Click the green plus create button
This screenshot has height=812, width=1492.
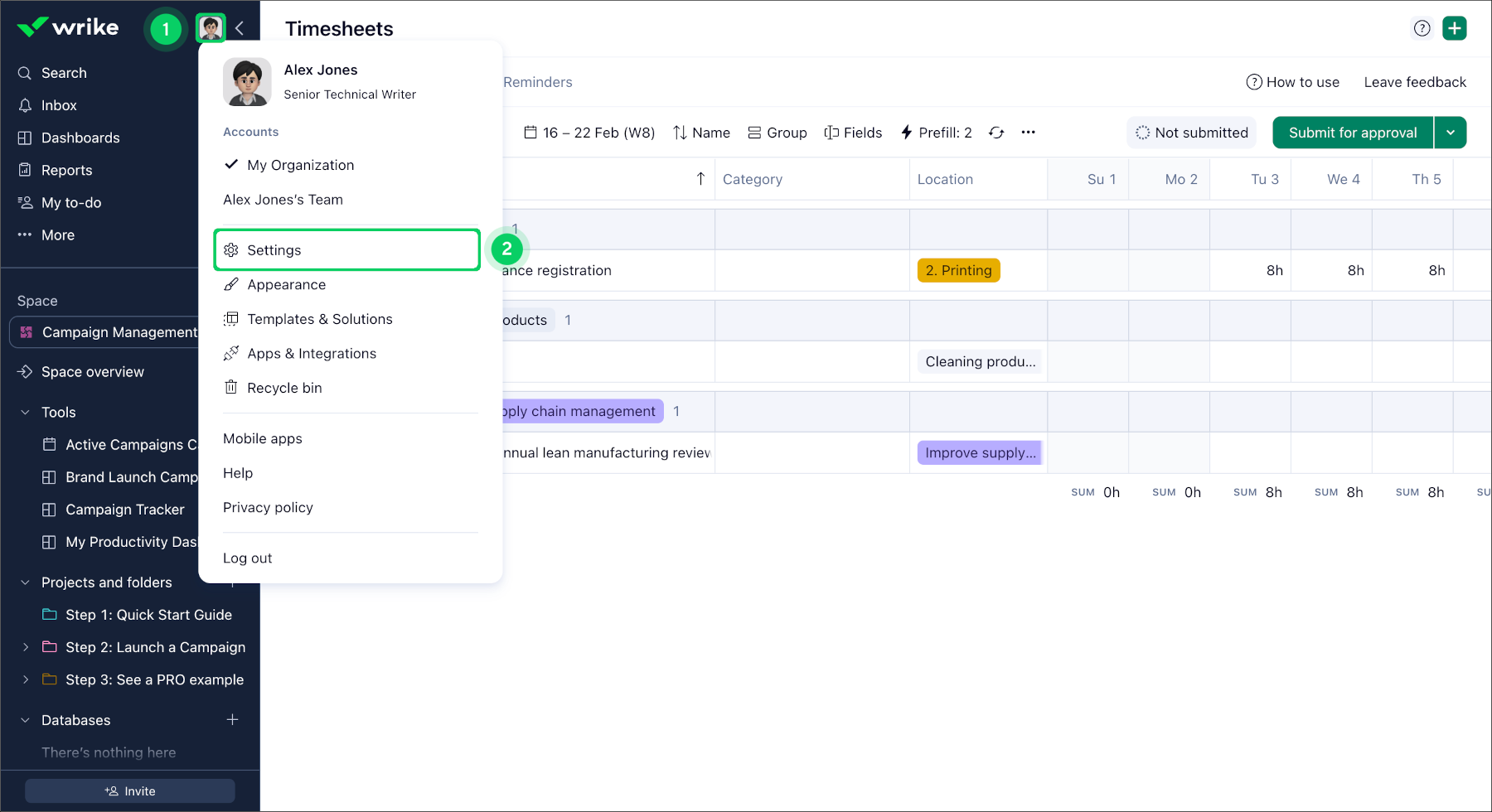coord(1454,28)
